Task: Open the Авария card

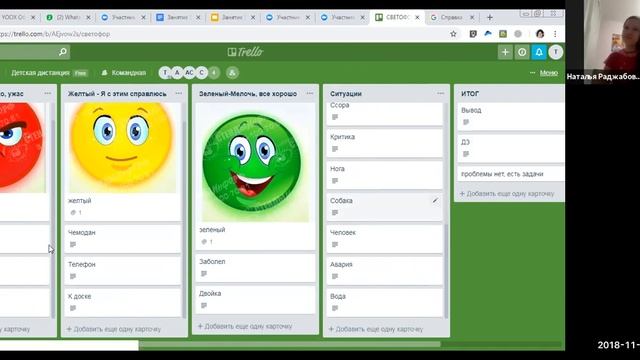Action: point(384,270)
